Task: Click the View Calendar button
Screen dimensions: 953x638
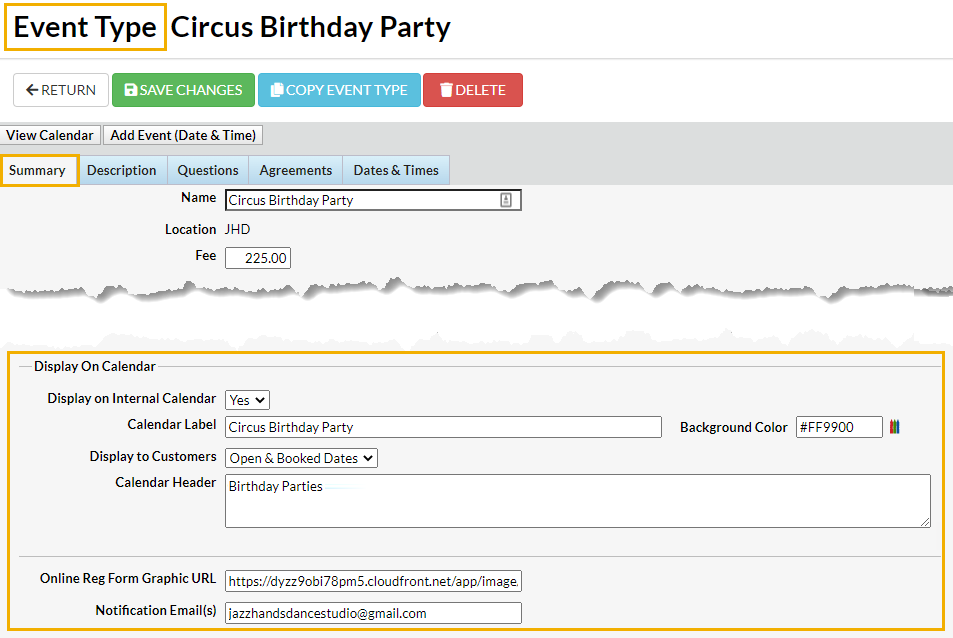Action: coord(50,135)
